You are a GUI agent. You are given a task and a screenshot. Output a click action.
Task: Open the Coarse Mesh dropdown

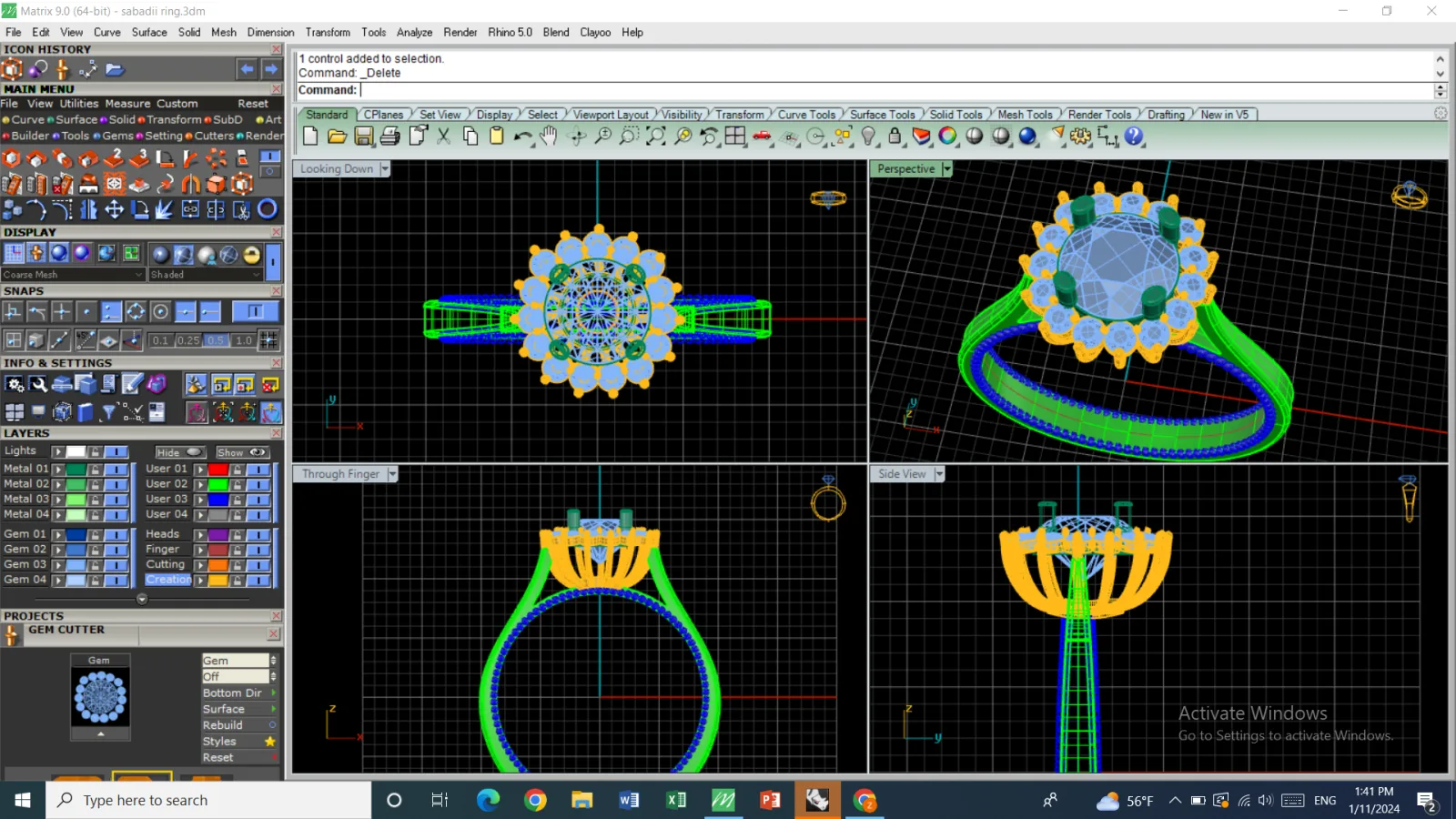pos(73,275)
